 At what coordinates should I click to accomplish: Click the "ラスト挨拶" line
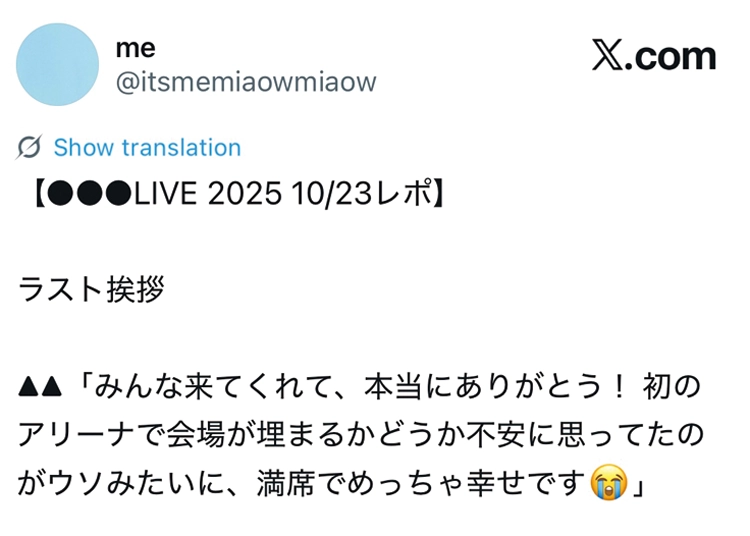coord(91,289)
